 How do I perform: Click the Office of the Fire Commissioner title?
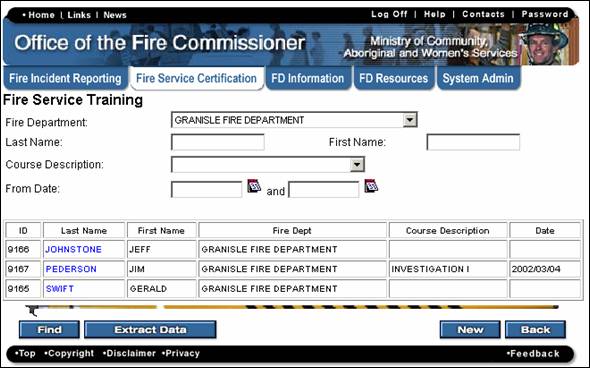tap(160, 43)
